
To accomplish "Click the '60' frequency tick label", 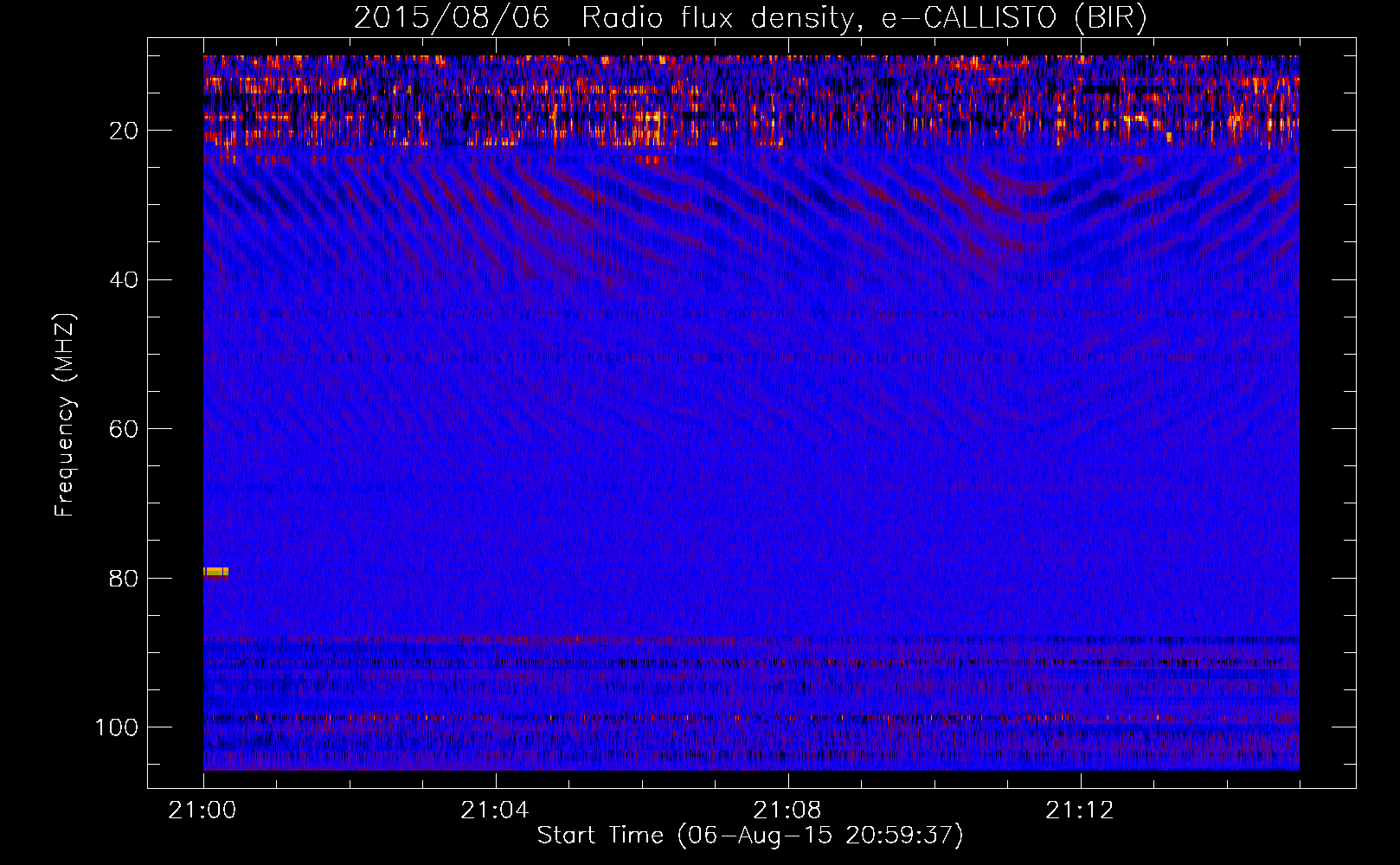I will [x=124, y=430].
